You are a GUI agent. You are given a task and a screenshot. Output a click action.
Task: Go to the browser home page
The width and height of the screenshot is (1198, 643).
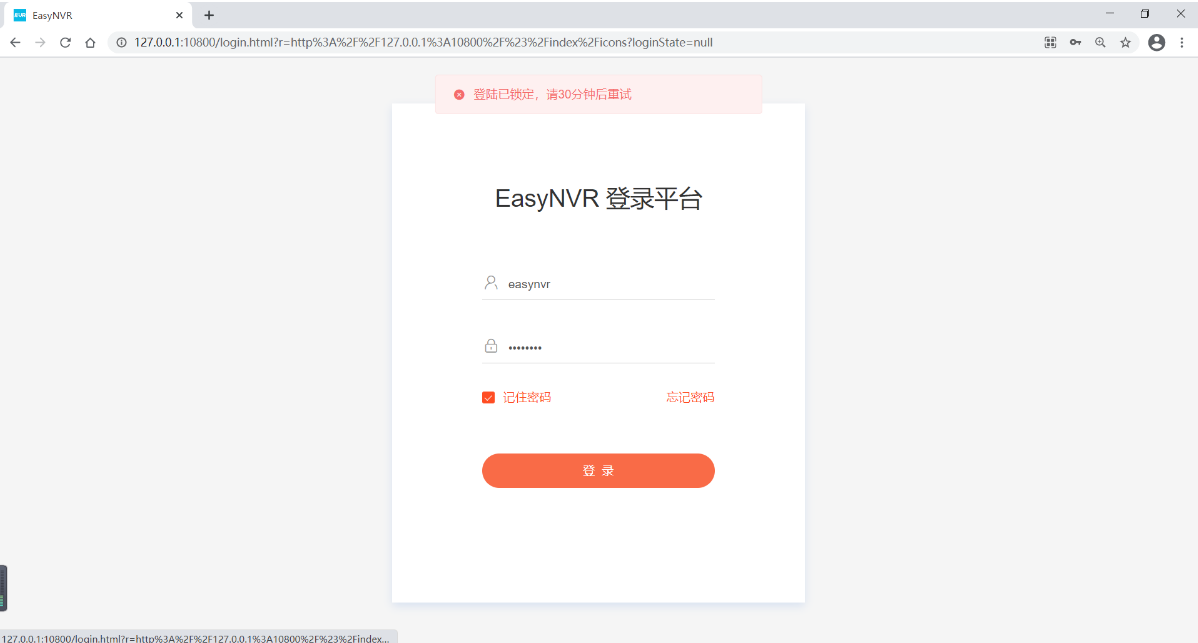tap(90, 43)
